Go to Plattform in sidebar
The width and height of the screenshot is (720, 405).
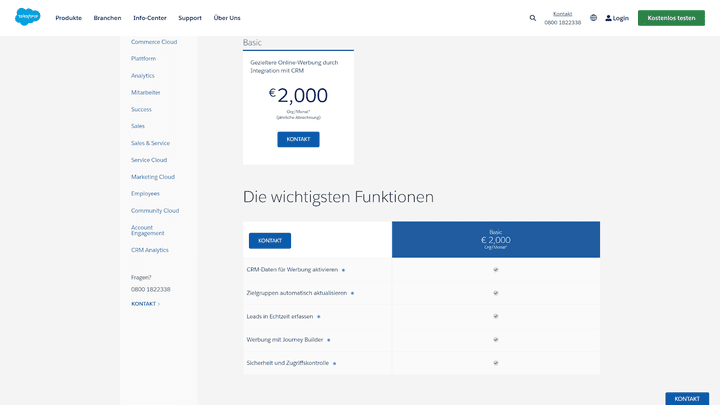click(143, 59)
